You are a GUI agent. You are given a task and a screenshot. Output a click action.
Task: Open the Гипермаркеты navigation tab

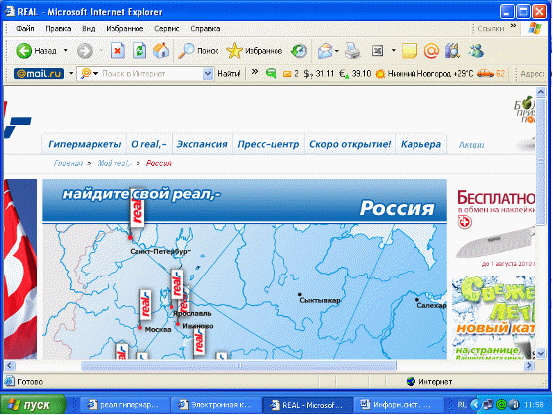point(84,144)
